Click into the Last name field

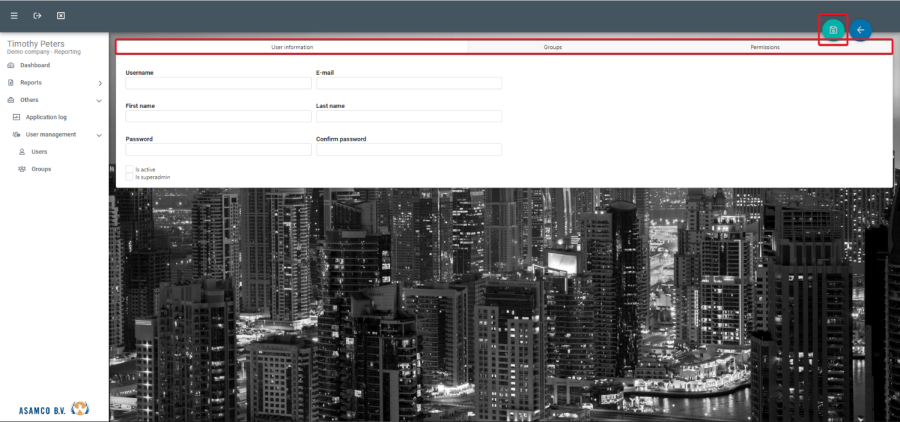(409, 117)
